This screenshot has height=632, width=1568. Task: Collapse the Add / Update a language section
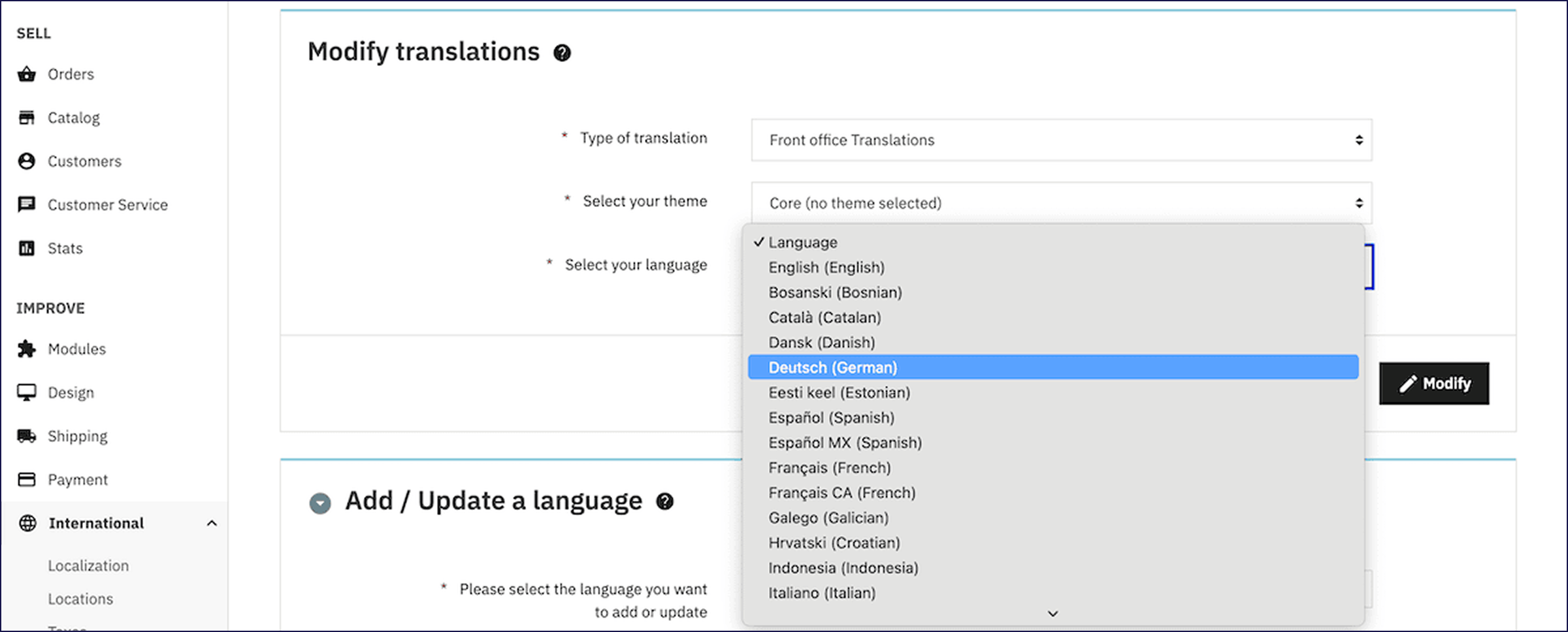tap(320, 503)
